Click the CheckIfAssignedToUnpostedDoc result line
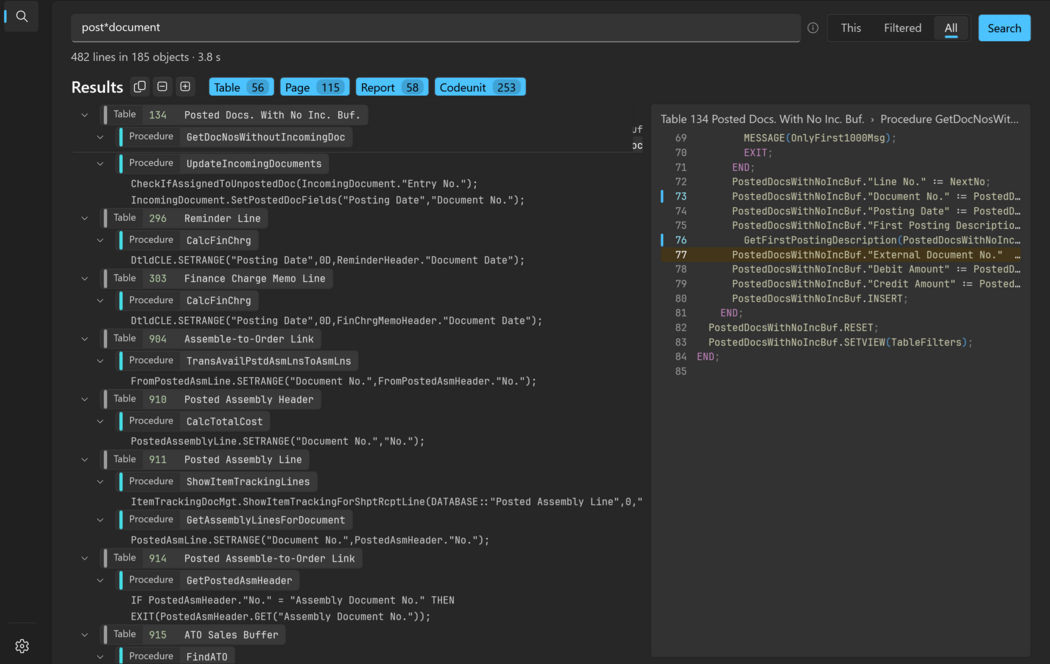Image resolution: width=1050 pixels, height=664 pixels. 304,184
